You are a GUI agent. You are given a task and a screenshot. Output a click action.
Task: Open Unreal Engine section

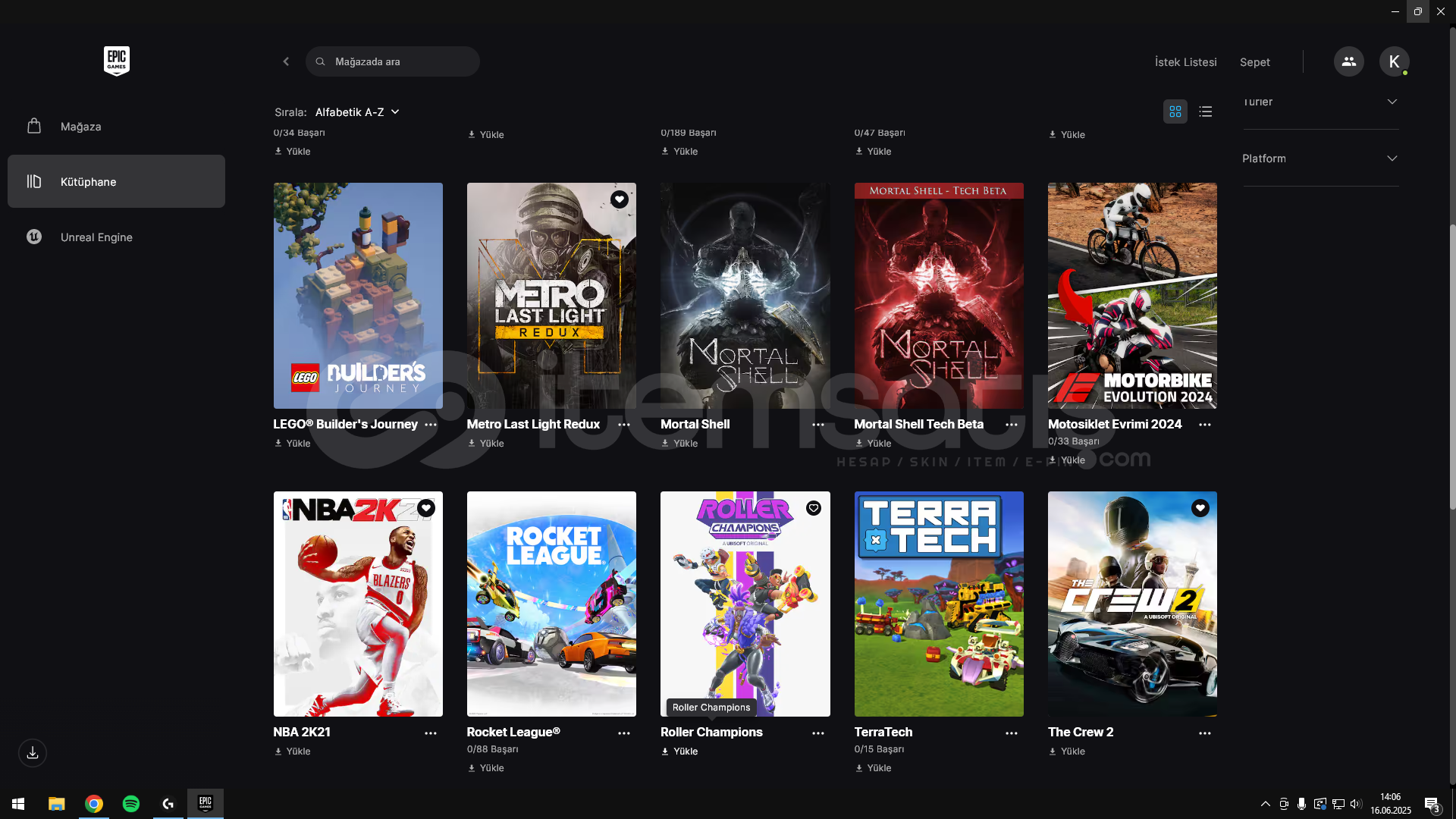pos(116,237)
